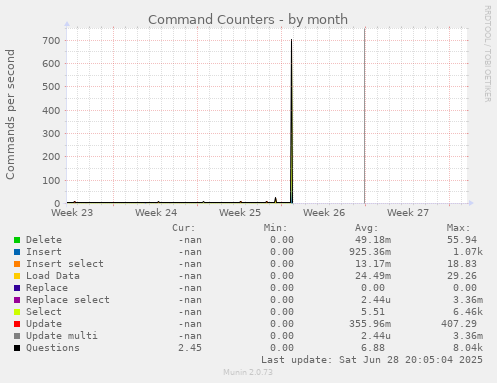Viewport: 497px width, 383px height.
Task: Click the 'Delete' legend label
Action: tap(44, 240)
